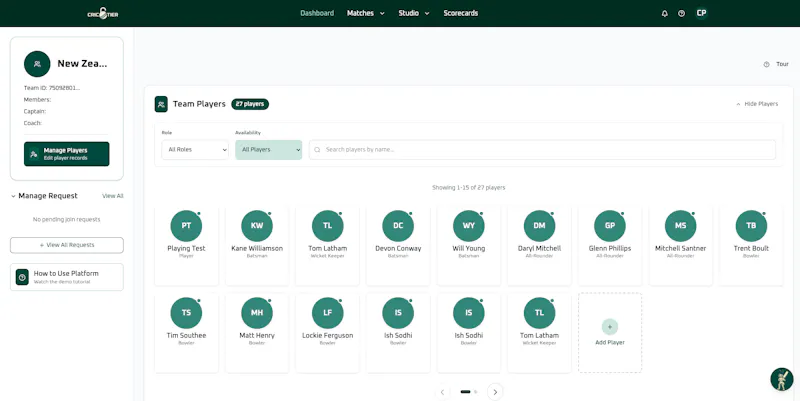Click the search players by name field
Viewport: 800px width, 401px height.
tap(542, 149)
